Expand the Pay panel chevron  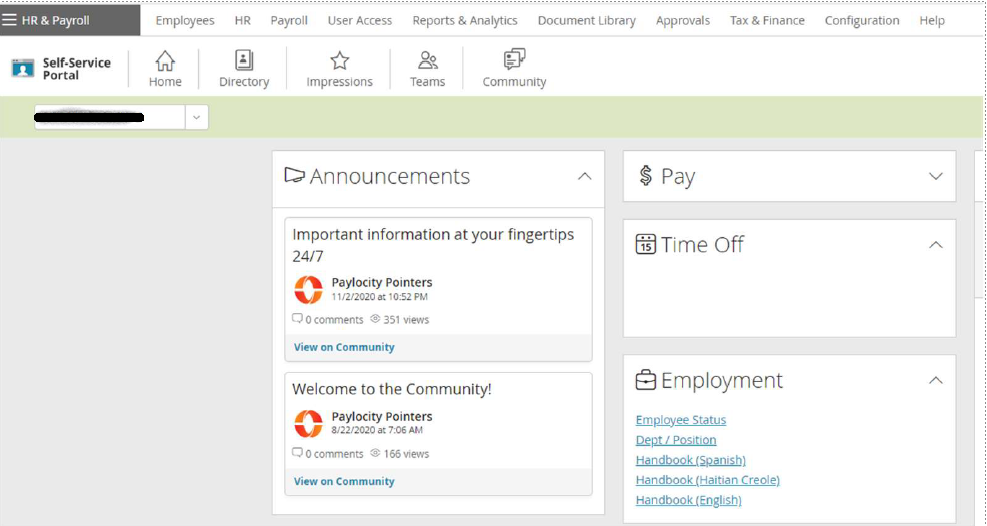click(x=935, y=176)
